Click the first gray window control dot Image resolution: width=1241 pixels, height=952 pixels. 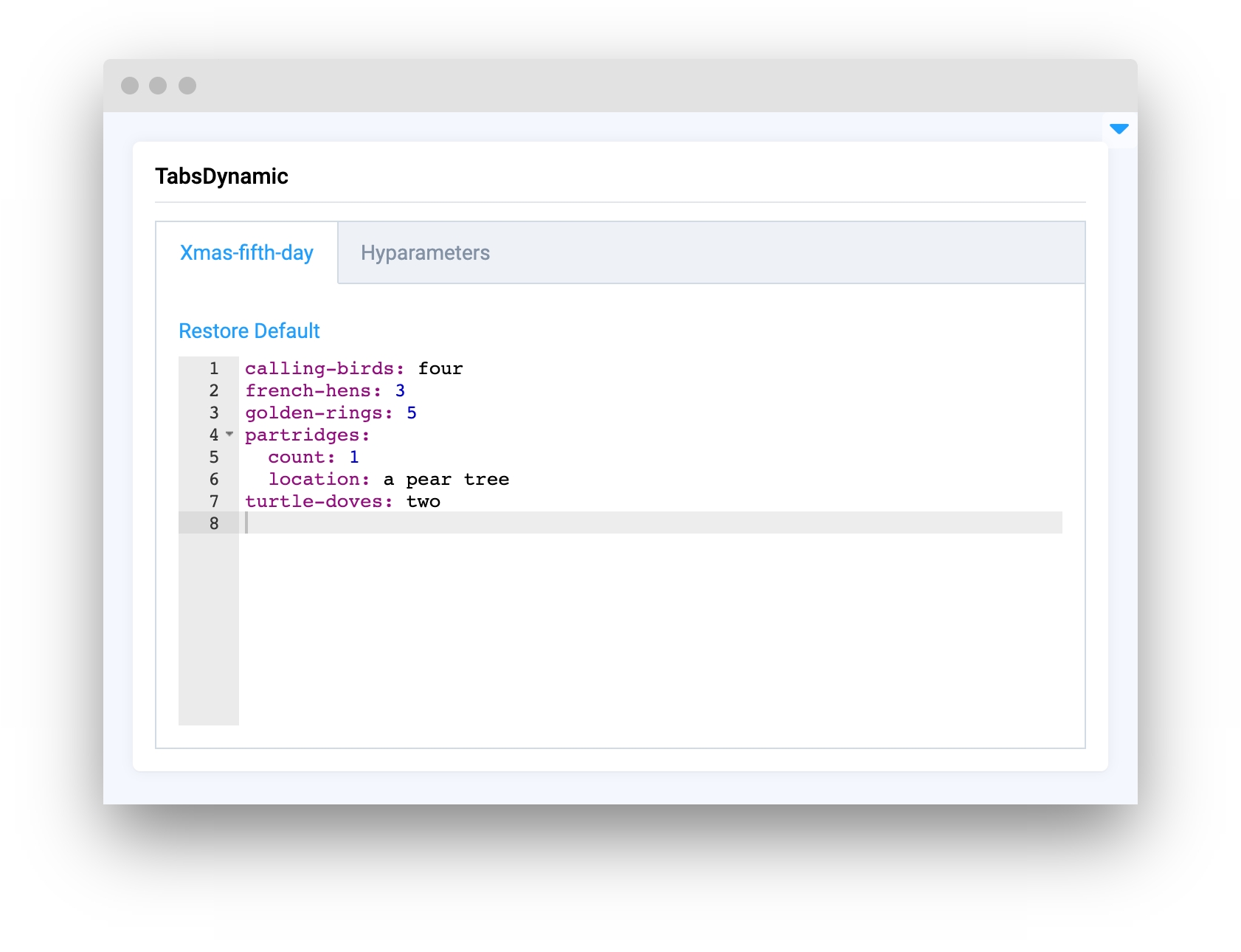pos(130,86)
